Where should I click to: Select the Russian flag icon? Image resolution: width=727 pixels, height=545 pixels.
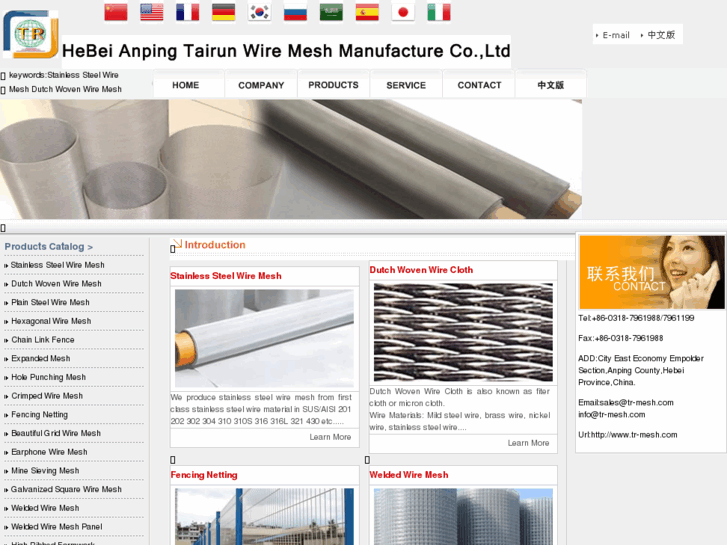(295, 12)
